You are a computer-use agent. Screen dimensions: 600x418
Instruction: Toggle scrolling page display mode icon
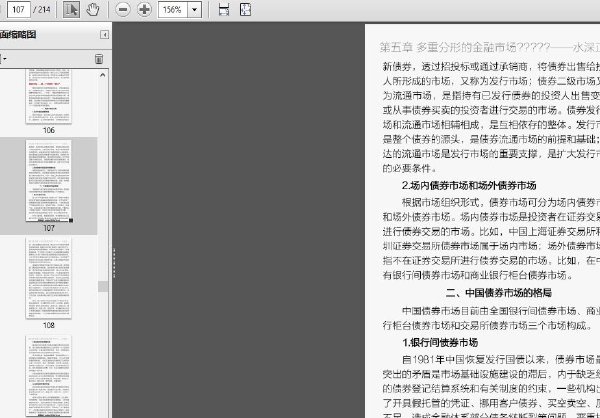click(x=224, y=10)
